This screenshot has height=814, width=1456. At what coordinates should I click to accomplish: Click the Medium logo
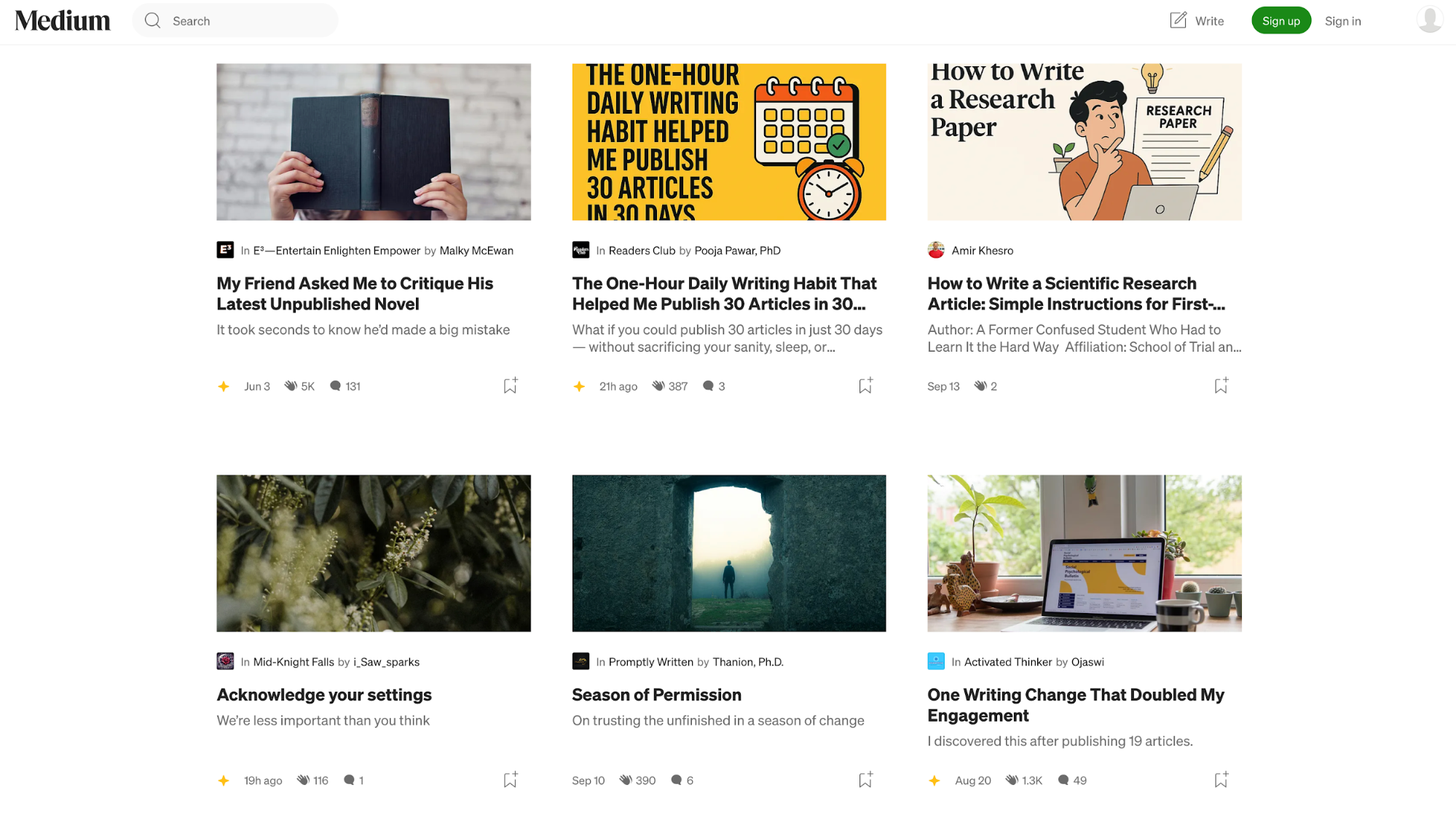click(63, 21)
